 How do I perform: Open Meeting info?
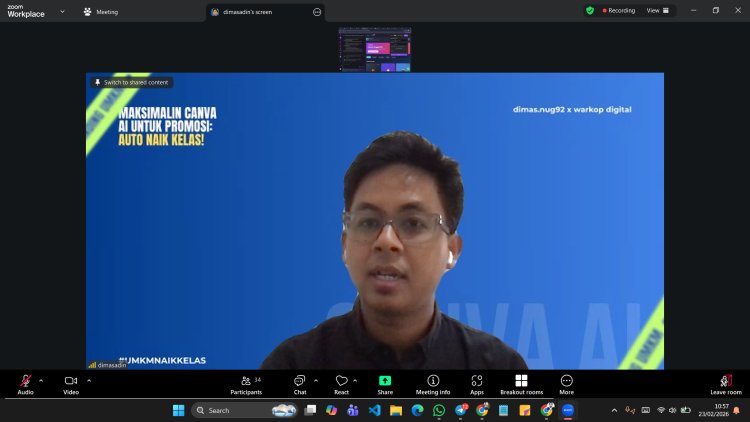click(433, 384)
